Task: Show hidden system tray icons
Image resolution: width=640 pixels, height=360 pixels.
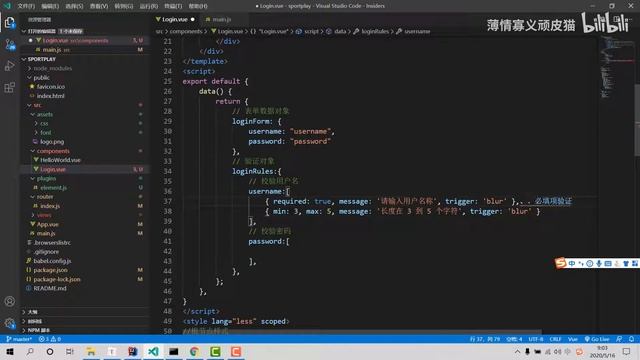Action: pos(517,351)
